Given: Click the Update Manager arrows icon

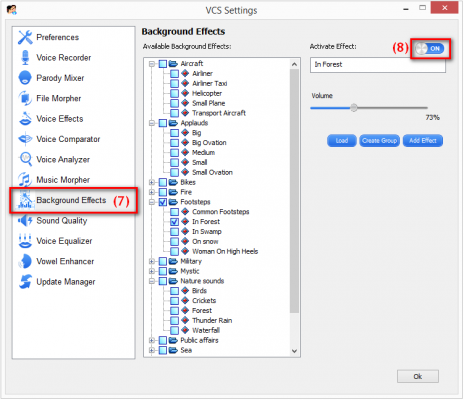Looking at the screenshot, I should coord(25,282).
